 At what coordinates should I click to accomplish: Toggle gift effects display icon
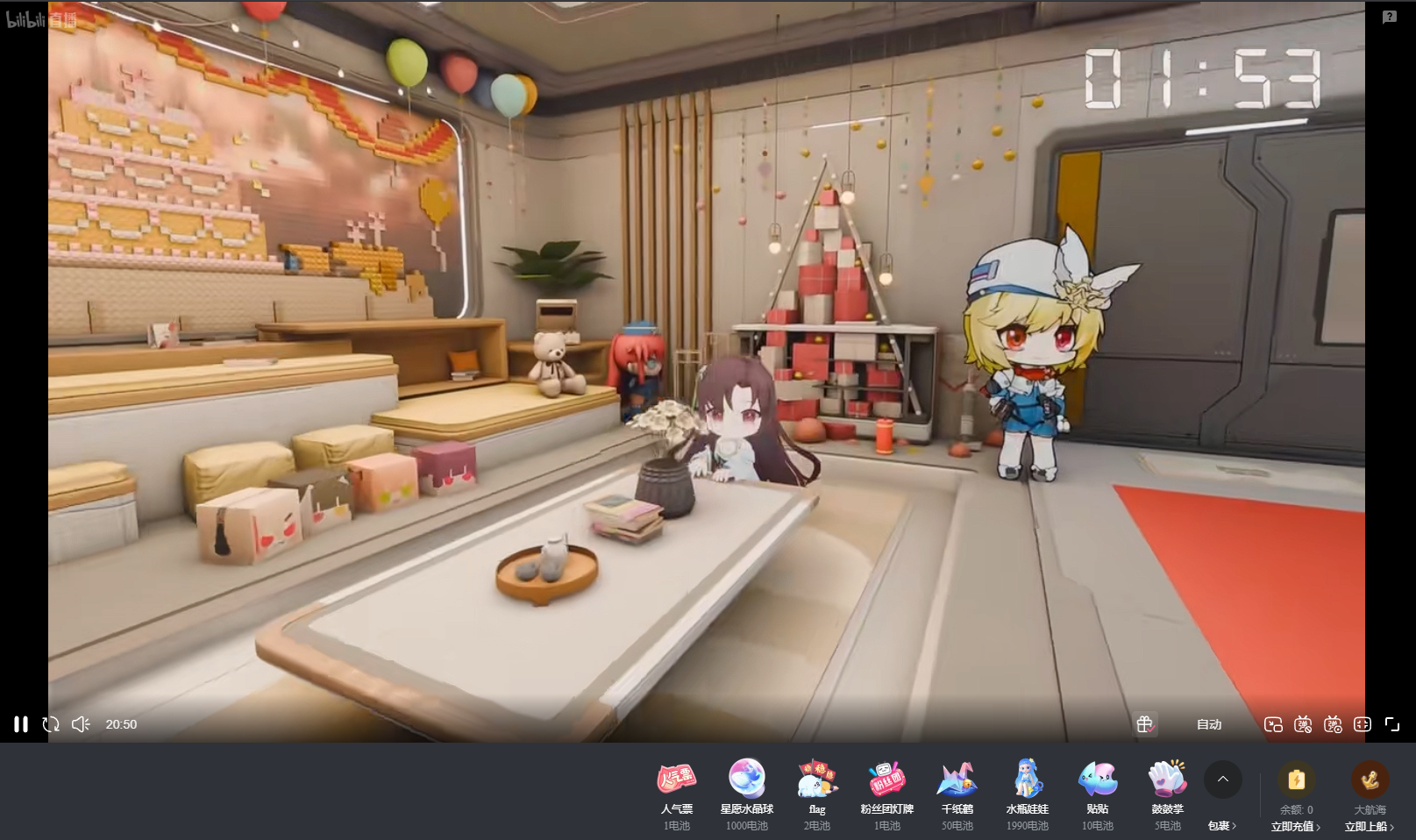click(1144, 724)
